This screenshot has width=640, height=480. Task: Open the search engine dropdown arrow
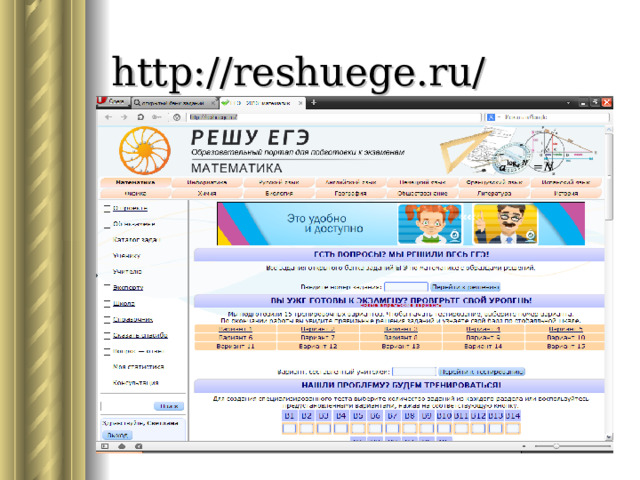click(x=498, y=117)
